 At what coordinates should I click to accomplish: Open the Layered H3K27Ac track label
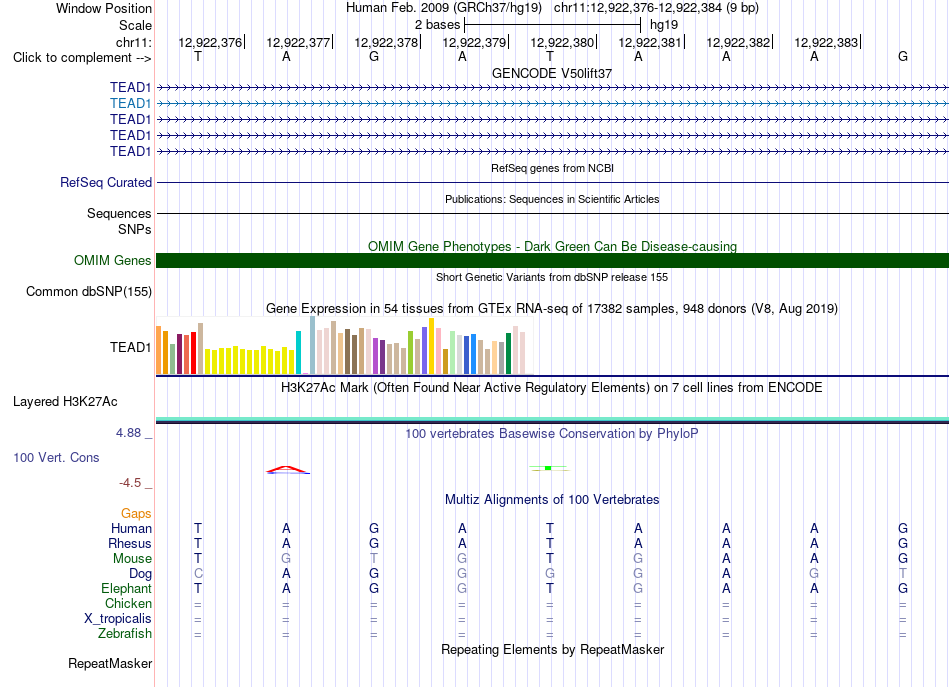click(x=65, y=402)
